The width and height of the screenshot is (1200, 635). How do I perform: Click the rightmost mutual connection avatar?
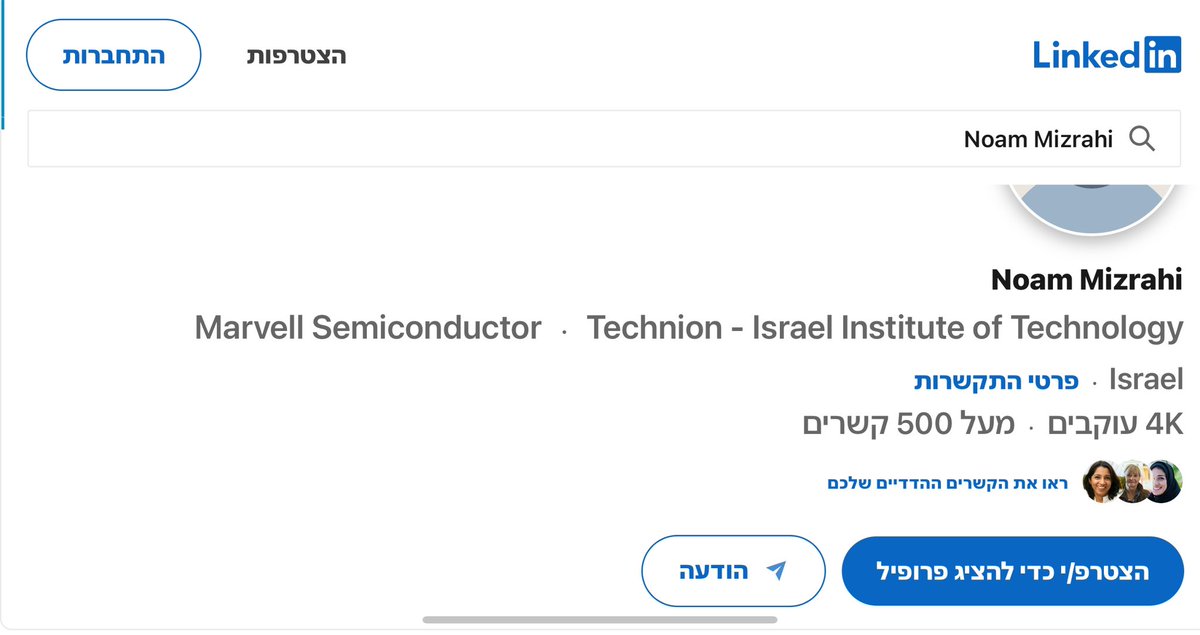(x=1163, y=482)
